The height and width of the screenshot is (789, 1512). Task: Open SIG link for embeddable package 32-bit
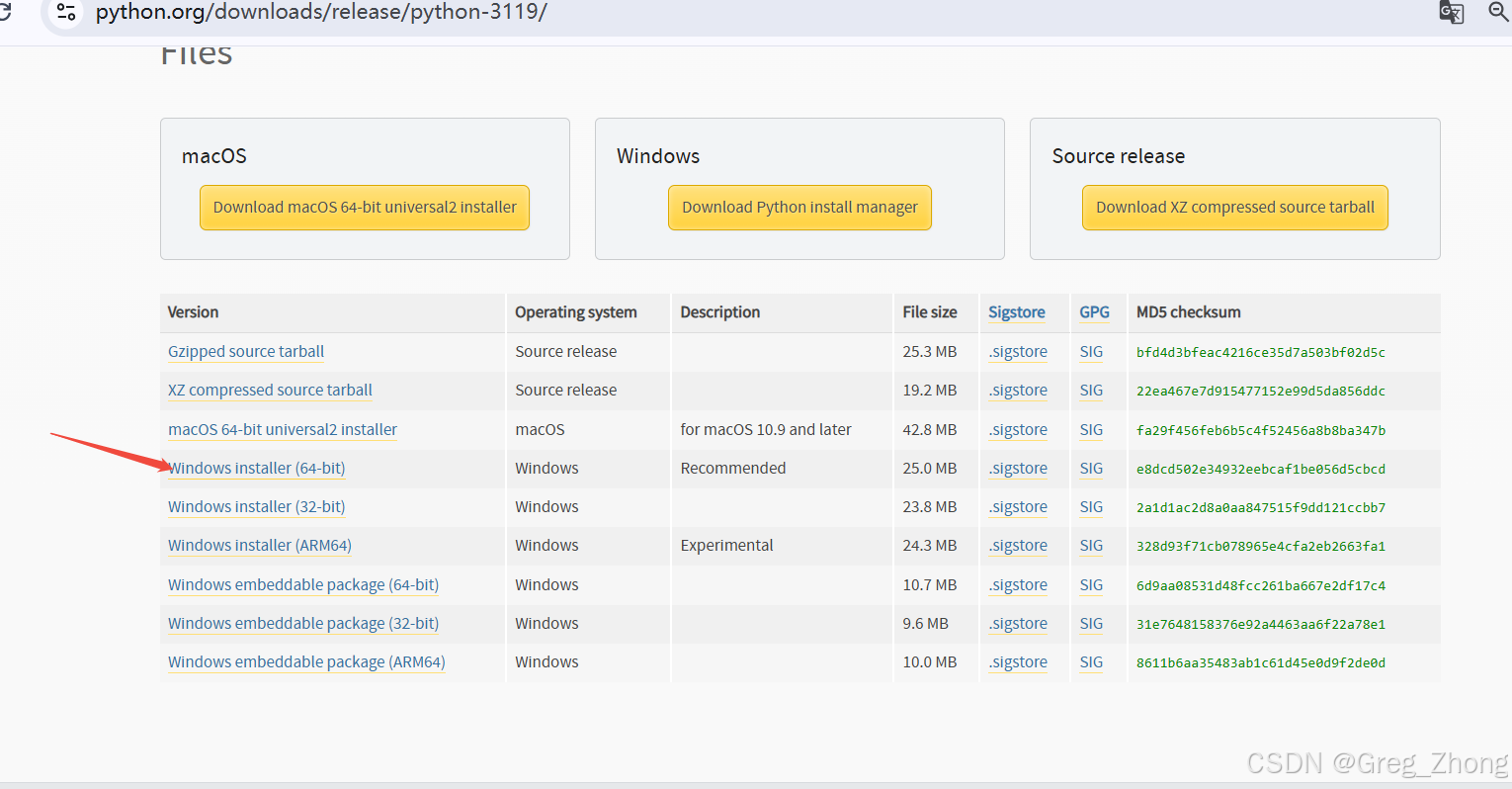coord(1091,624)
